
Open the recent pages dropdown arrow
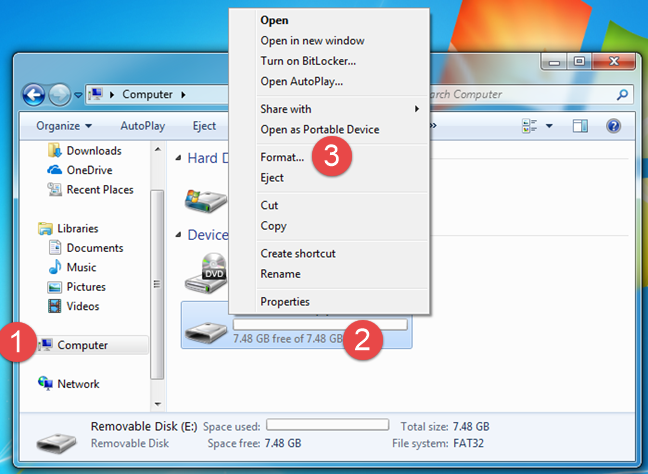click(78, 95)
